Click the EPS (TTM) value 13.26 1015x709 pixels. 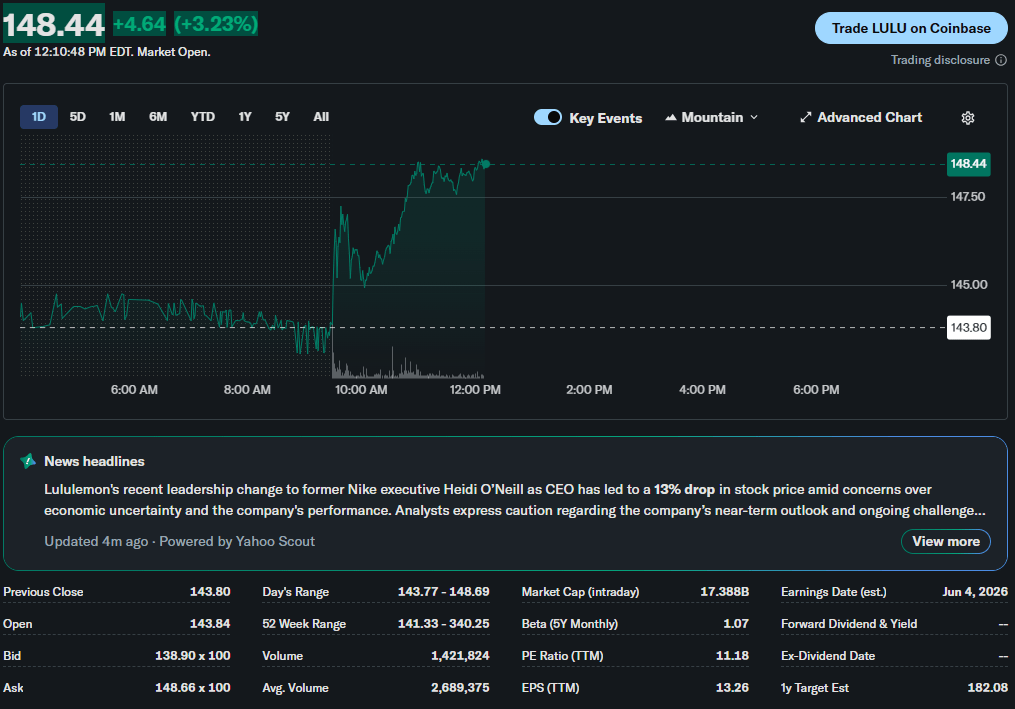(732, 688)
